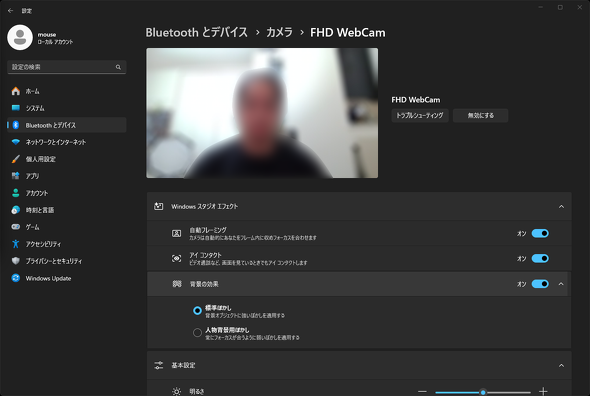Click the basic settings (基本設定) sliders icon

(159, 365)
